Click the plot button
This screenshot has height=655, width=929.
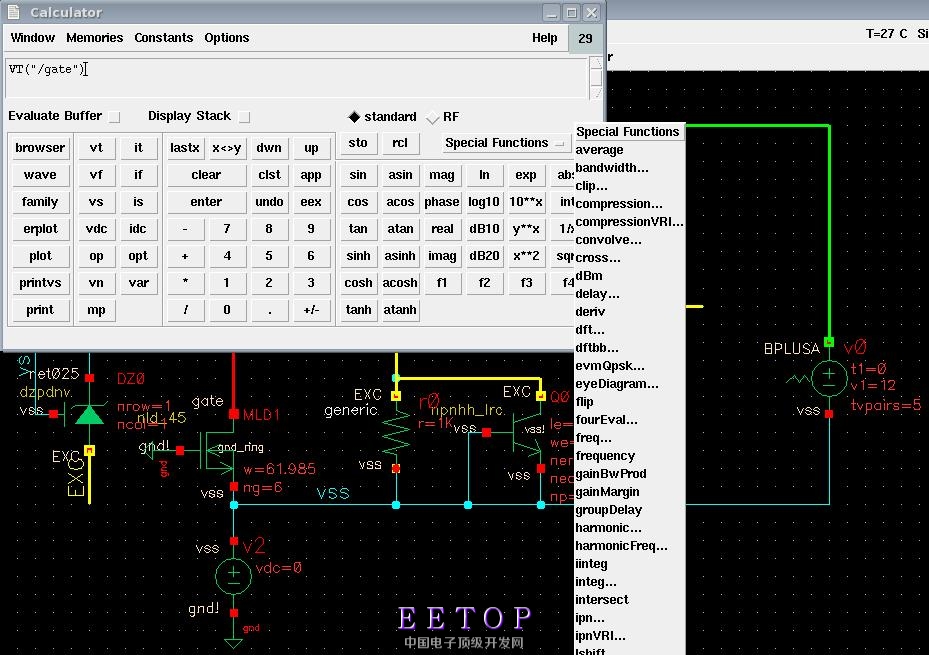click(40, 256)
